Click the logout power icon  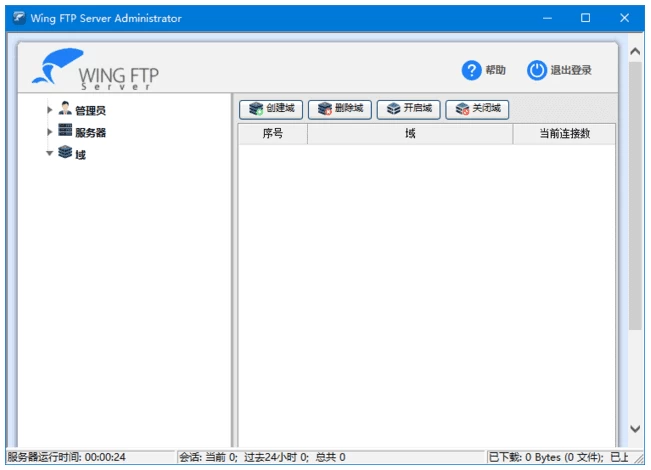point(537,70)
